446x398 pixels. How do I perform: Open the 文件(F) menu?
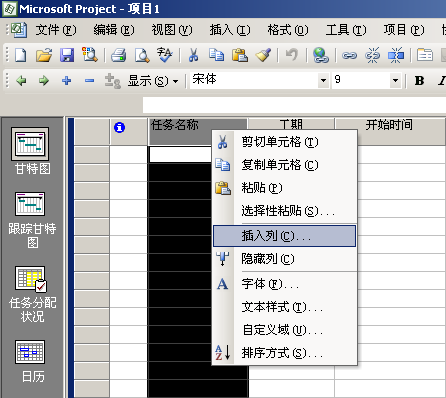pyautogui.click(x=56, y=30)
